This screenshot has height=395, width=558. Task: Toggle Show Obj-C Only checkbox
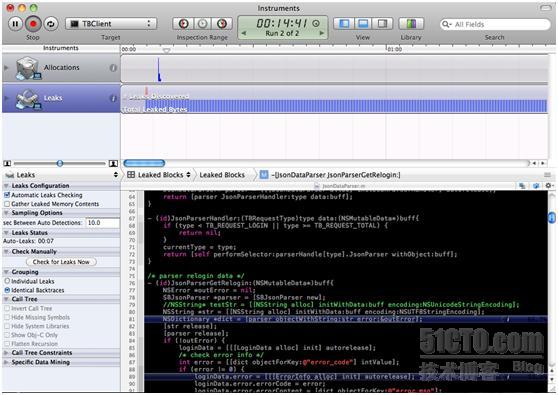(7, 335)
